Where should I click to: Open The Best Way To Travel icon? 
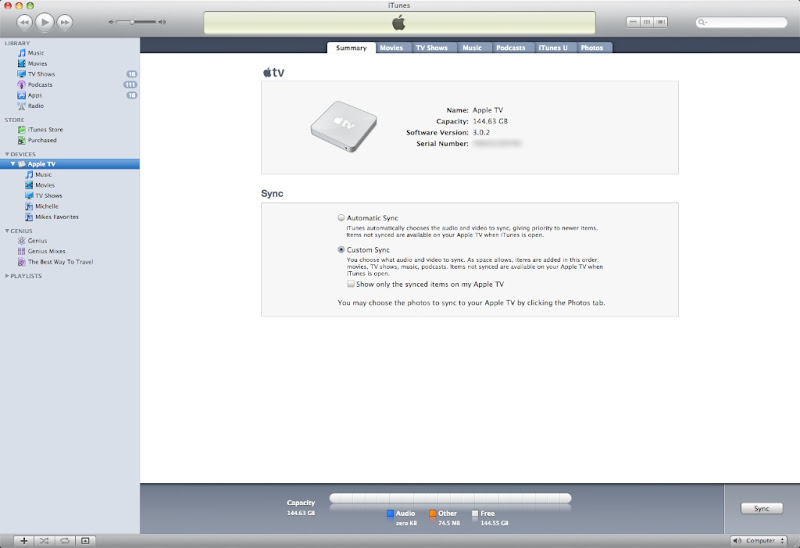[21, 262]
